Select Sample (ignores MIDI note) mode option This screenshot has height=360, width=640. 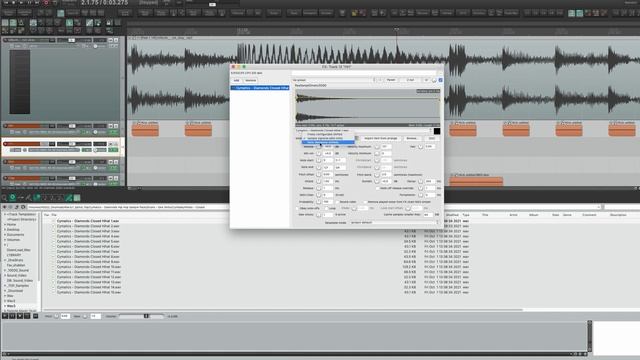(328, 138)
